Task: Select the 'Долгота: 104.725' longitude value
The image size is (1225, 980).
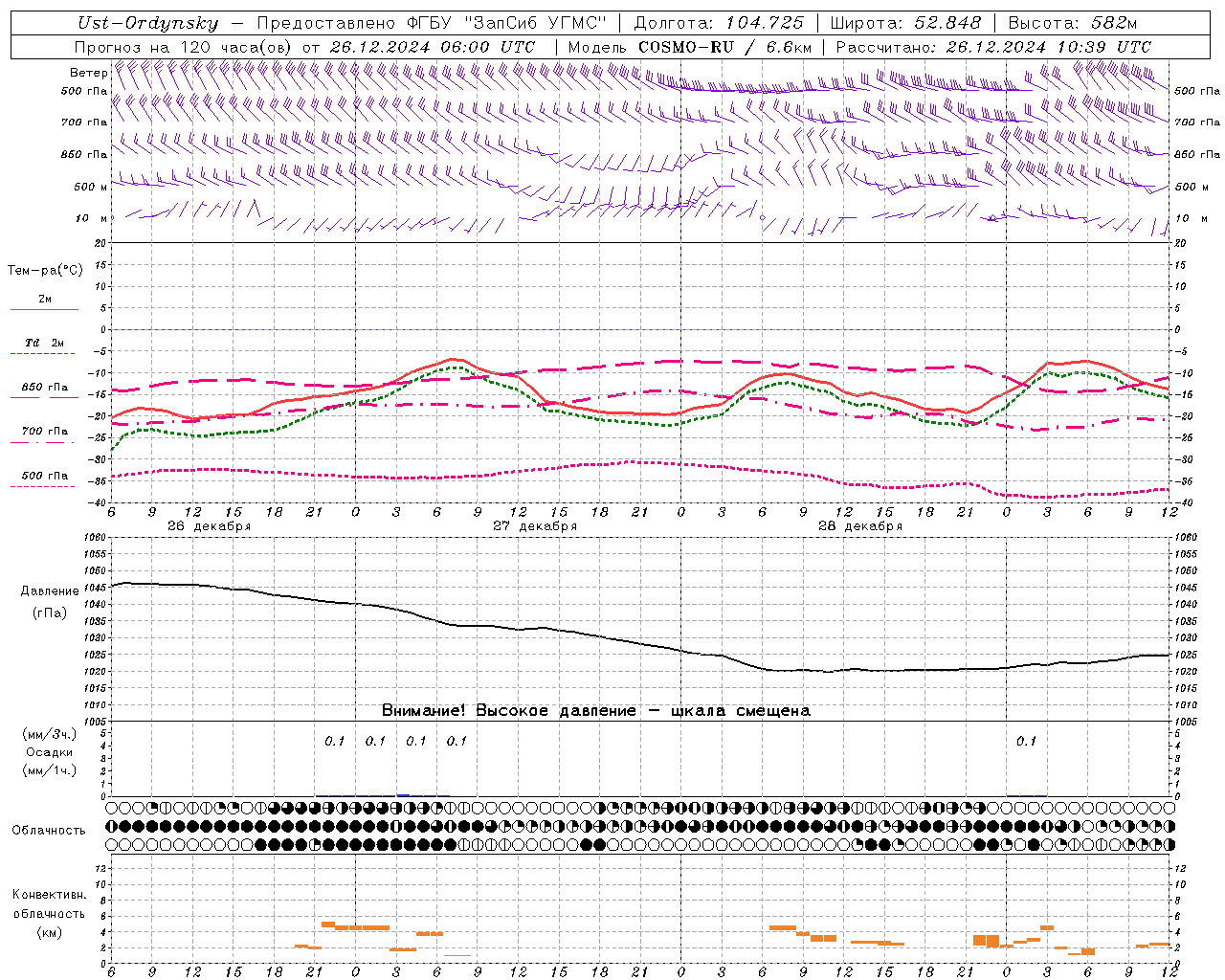Action: (x=719, y=23)
